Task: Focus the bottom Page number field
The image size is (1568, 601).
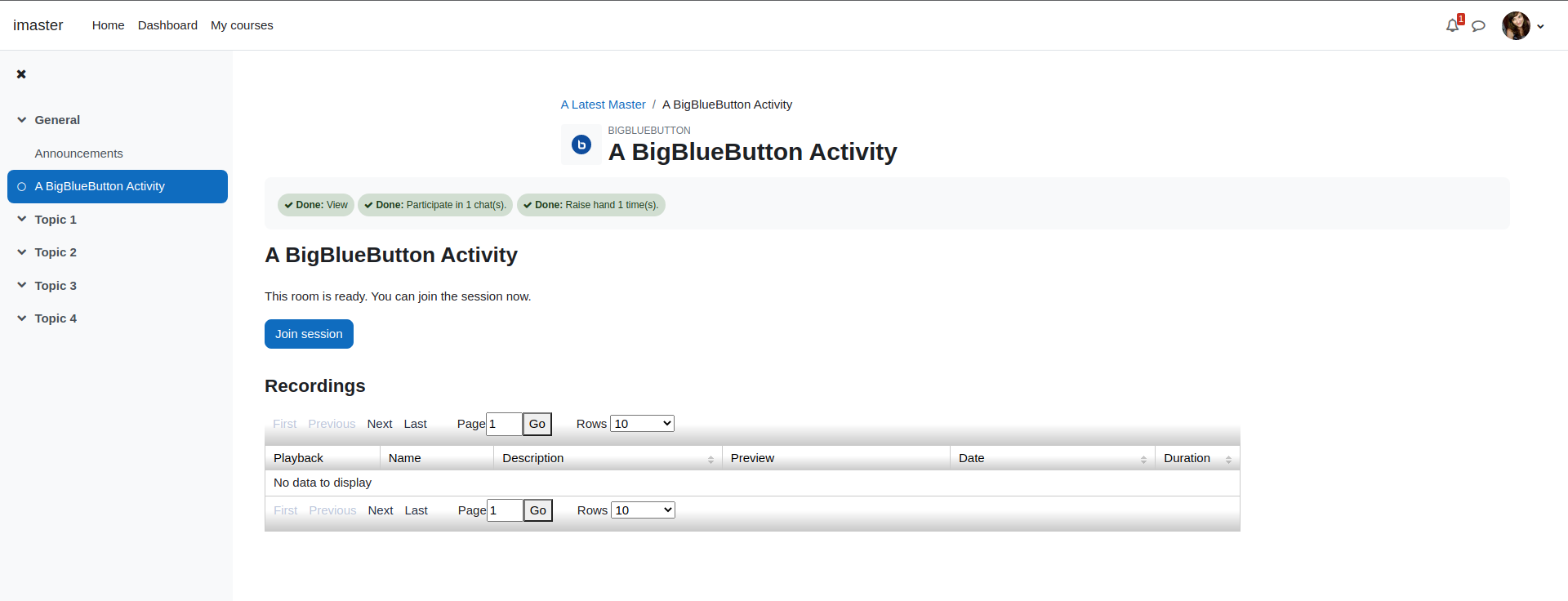Action: pos(505,510)
